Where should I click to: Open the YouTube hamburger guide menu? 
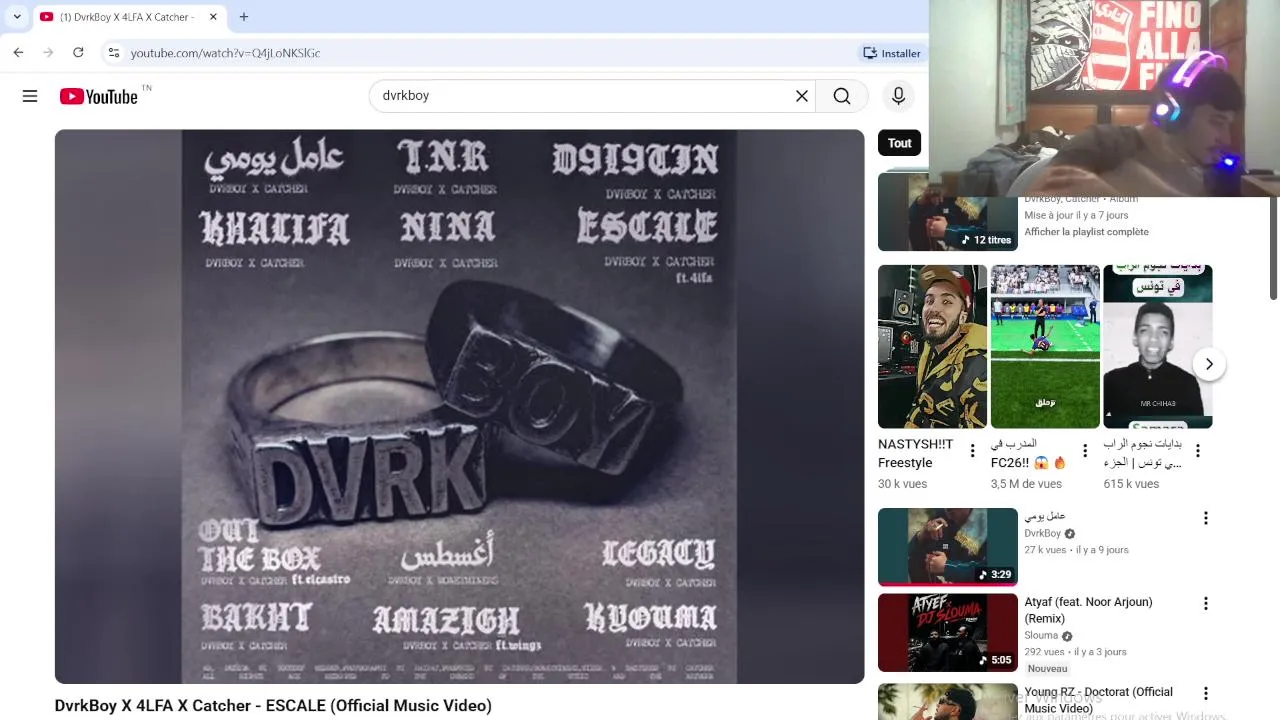click(x=30, y=96)
